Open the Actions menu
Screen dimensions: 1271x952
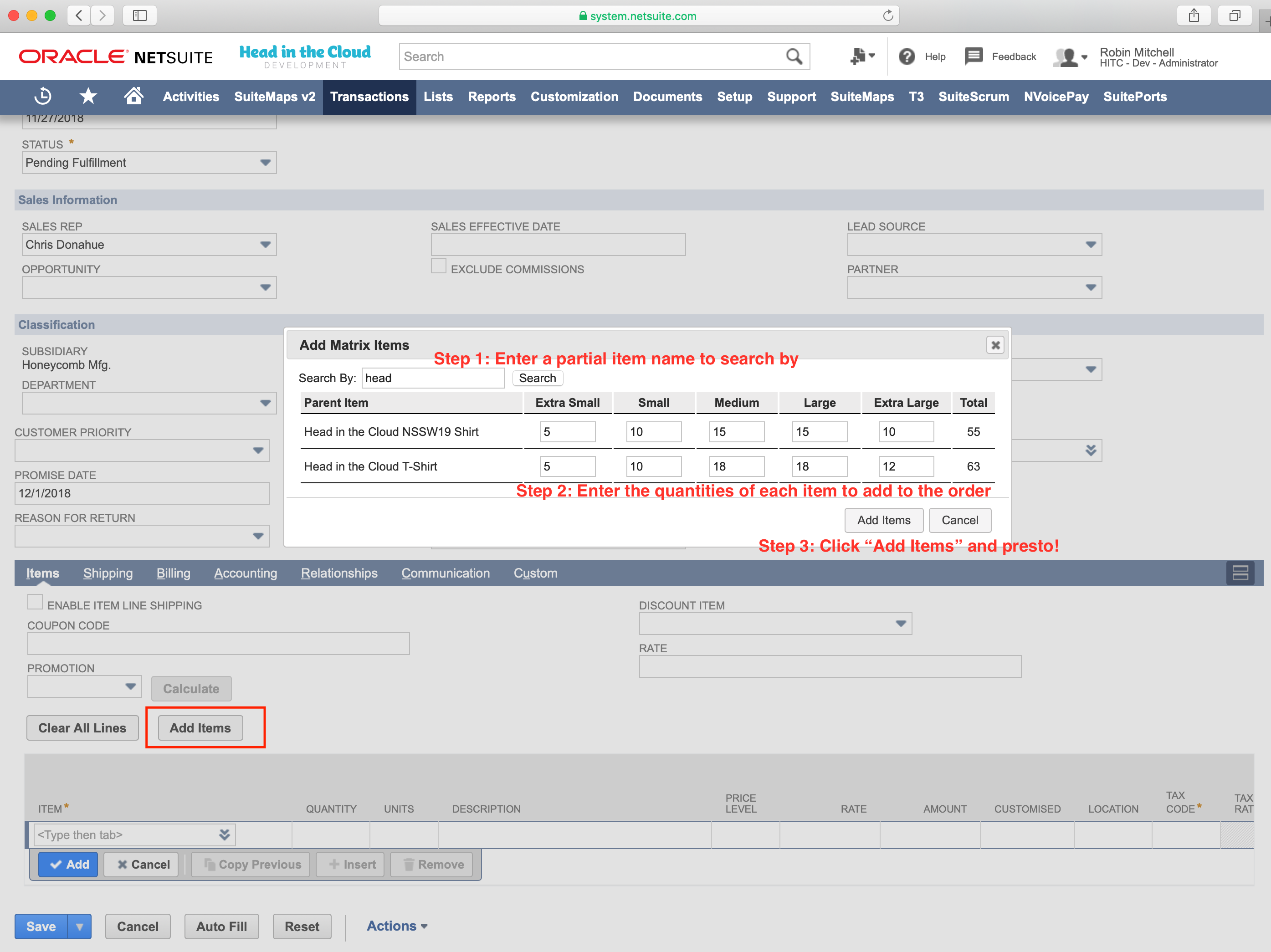396,926
